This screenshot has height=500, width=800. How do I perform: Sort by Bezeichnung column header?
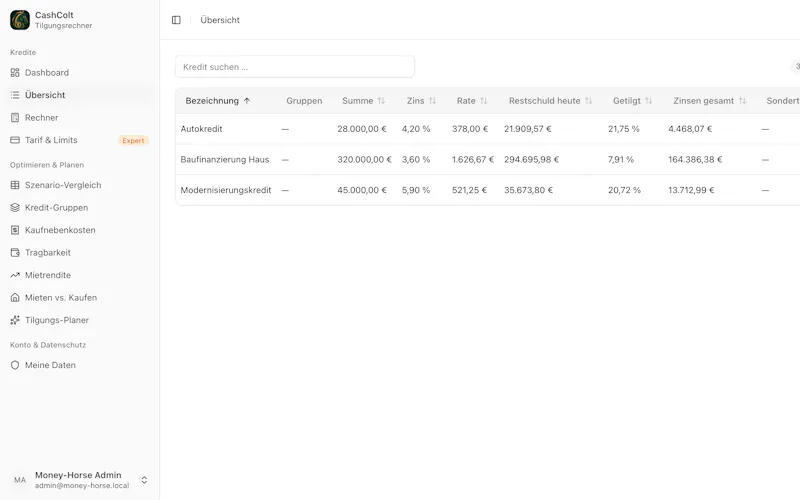pyautogui.click(x=218, y=101)
